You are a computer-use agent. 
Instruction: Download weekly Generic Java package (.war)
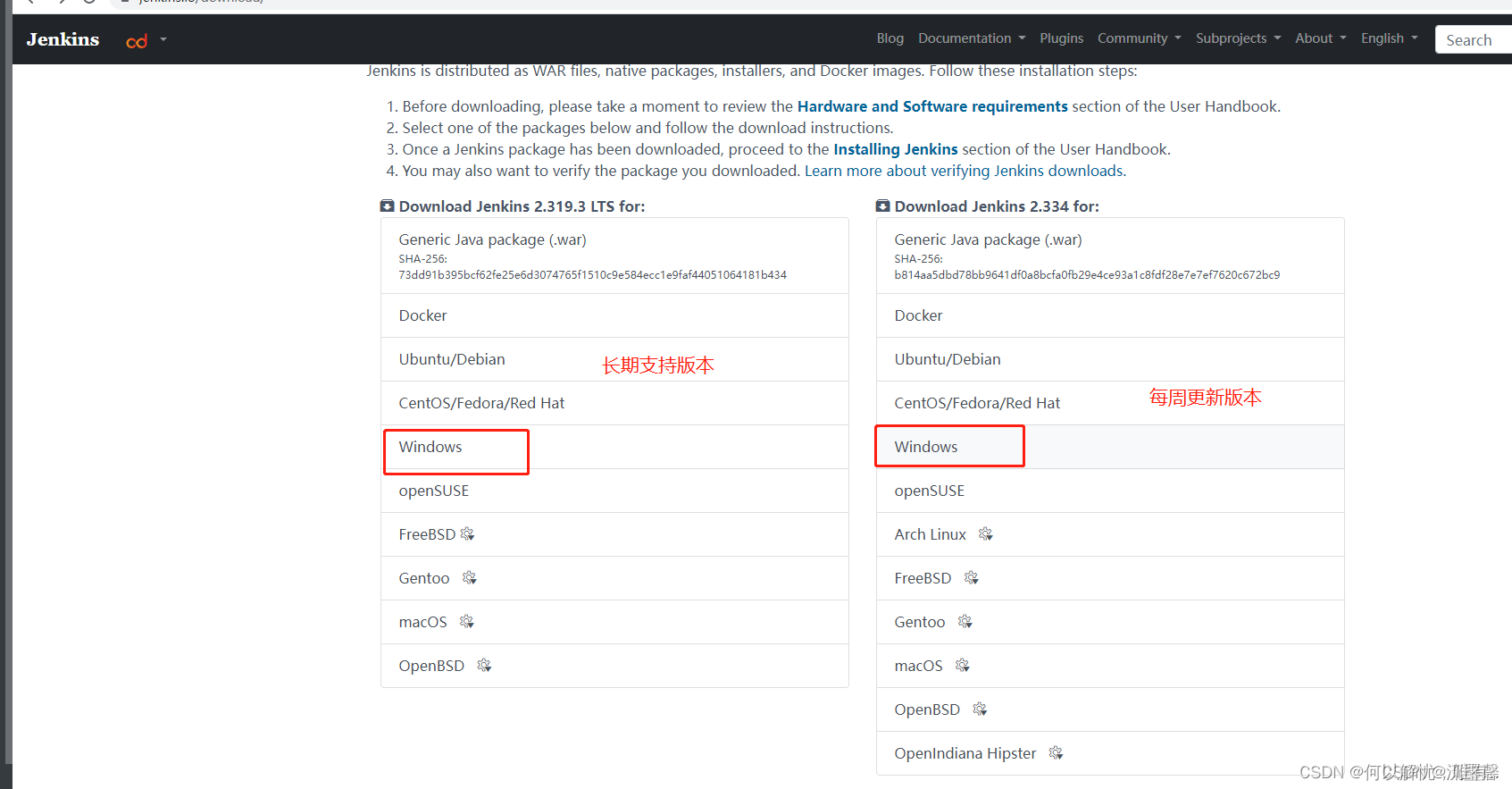point(1110,256)
